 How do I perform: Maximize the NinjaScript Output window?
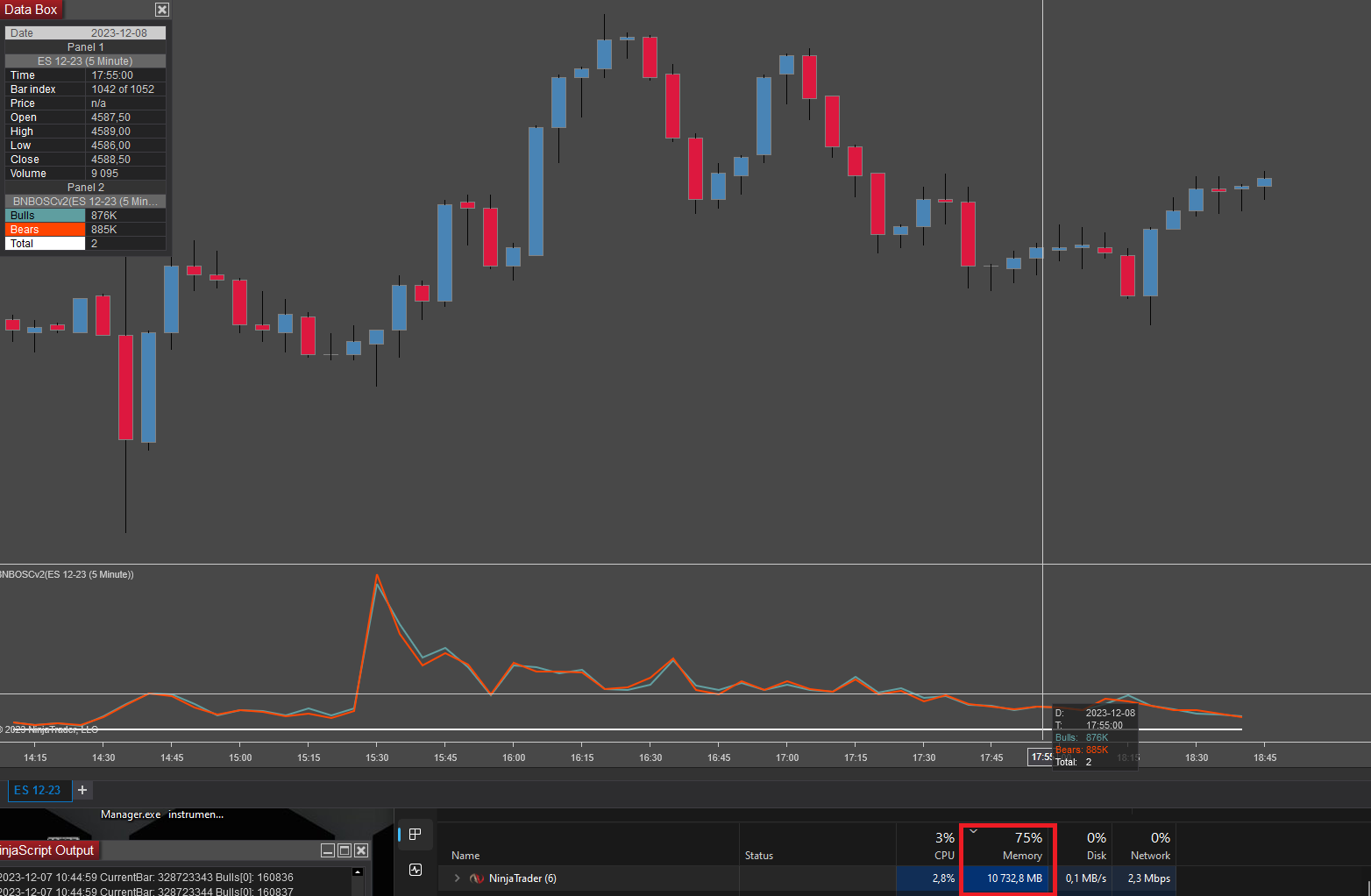tap(345, 850)
